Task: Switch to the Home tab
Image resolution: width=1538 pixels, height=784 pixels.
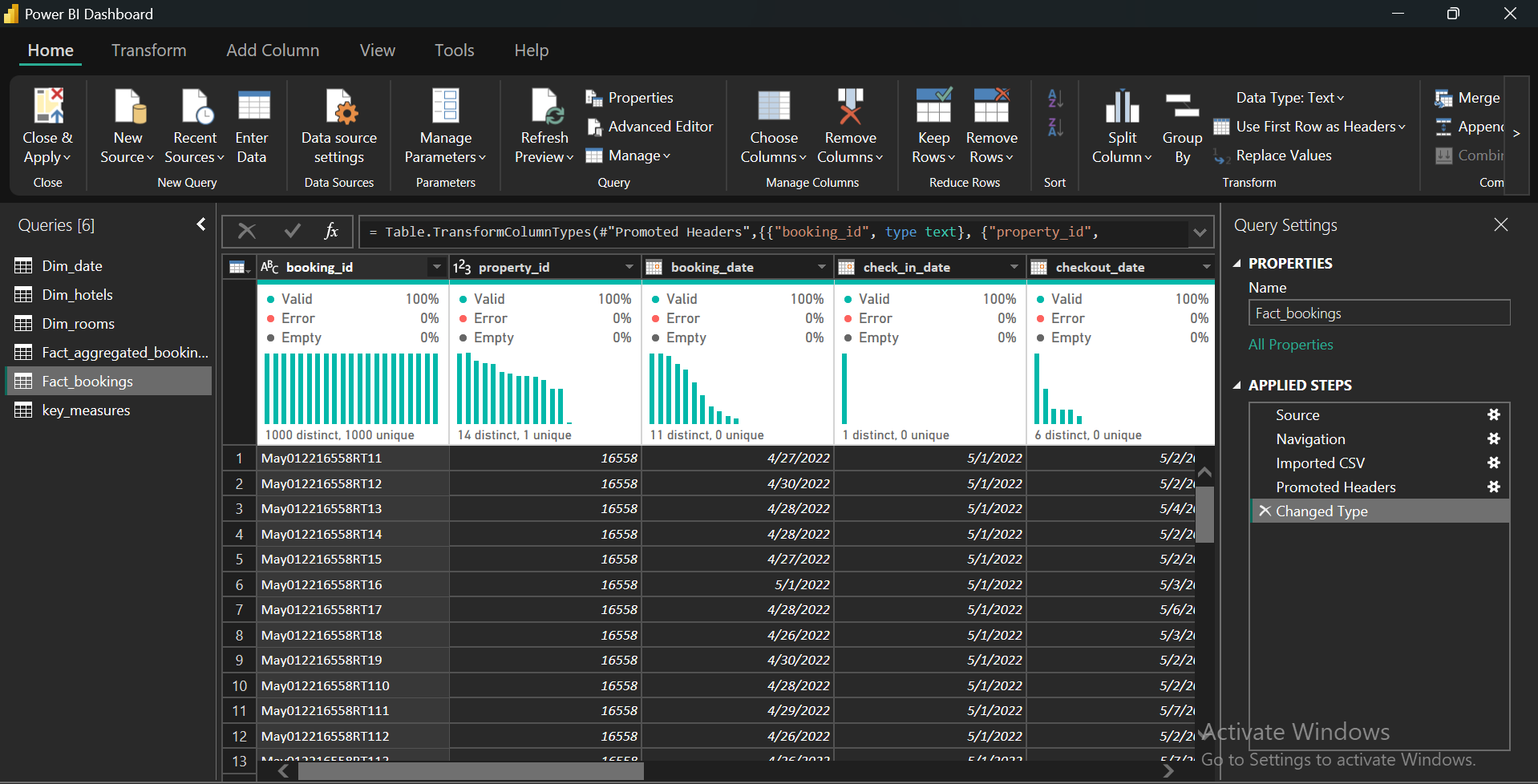Action: coord(51,51)
